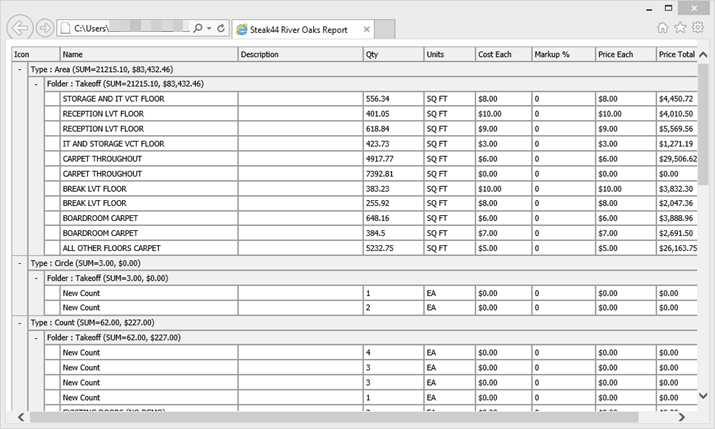Open a new blank tab
Screen dimensions: 715x429
pyautogui.click(x=385, y=30)
